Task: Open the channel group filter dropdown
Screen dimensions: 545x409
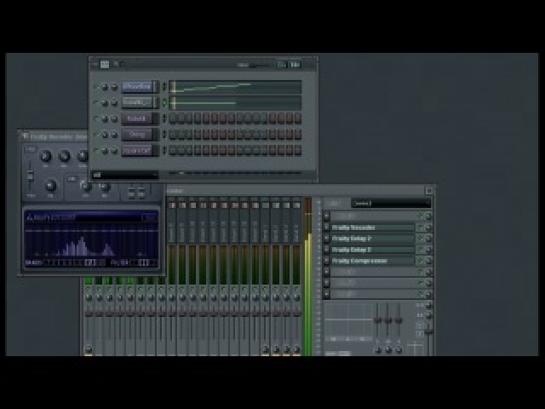Action: coord(125,175)
